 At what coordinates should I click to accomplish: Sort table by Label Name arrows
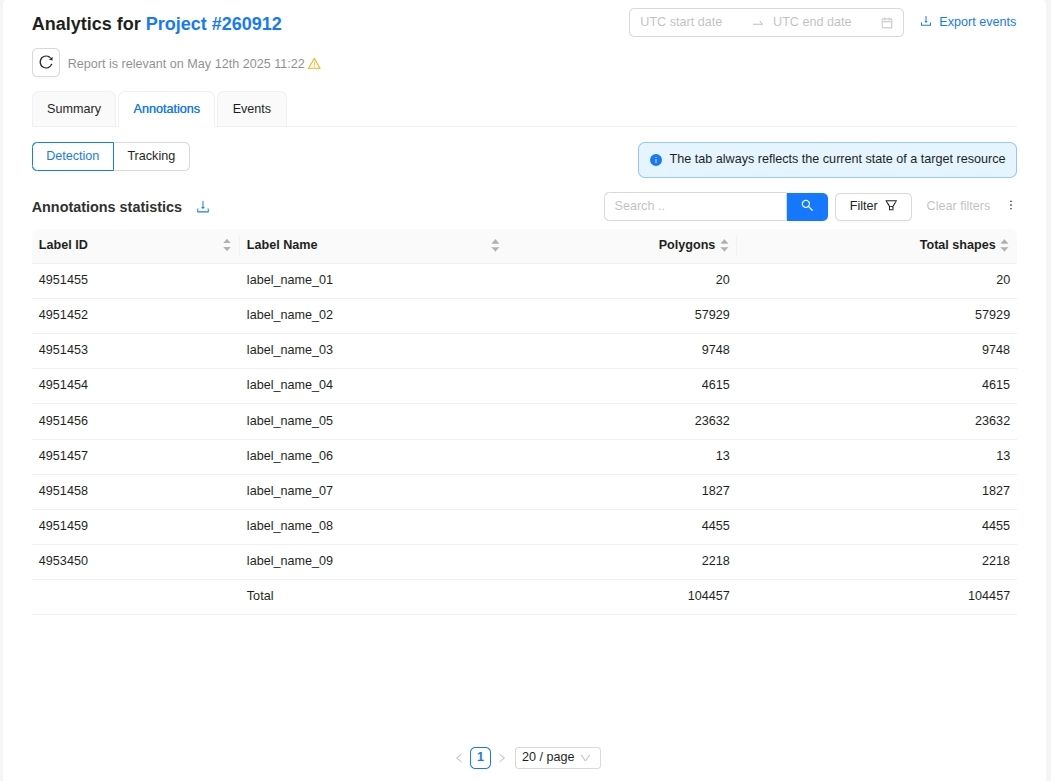(495, 245)
